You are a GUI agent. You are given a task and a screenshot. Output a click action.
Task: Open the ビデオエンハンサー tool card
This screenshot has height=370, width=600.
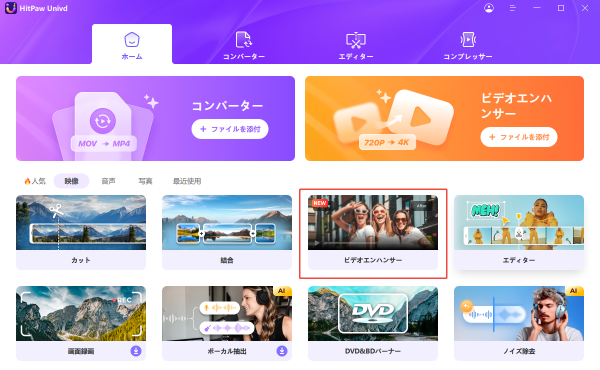click(373, 232)
